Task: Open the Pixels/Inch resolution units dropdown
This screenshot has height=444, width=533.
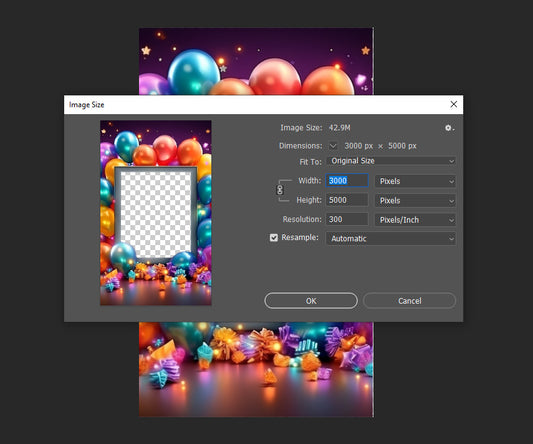Action: 415,220
